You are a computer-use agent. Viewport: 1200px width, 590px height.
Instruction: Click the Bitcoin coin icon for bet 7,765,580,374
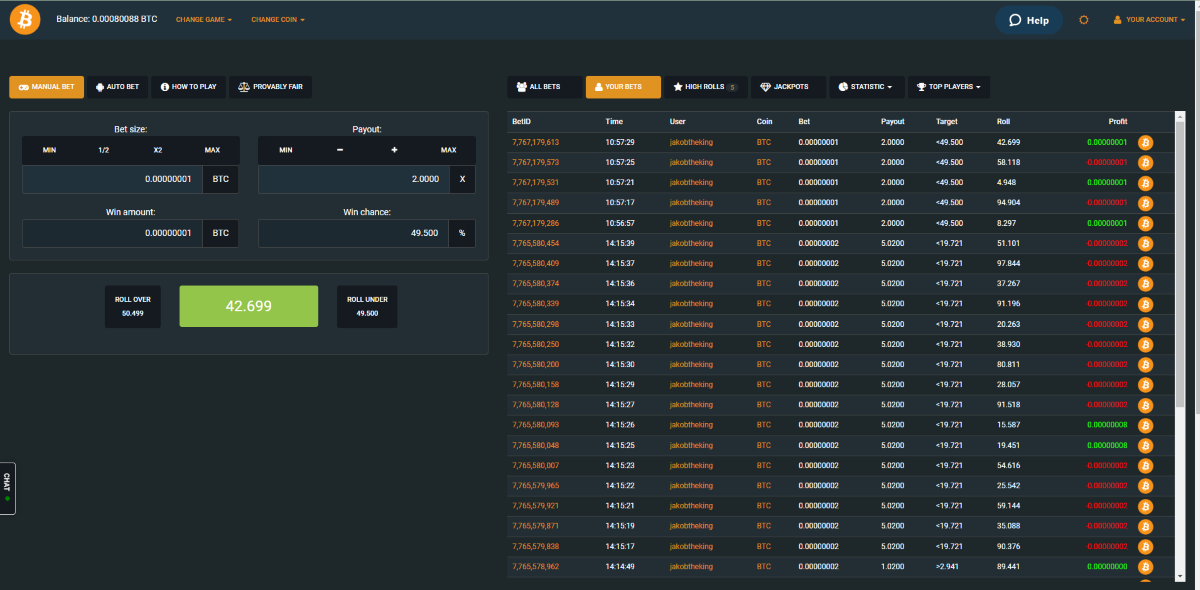point(1146,284)
